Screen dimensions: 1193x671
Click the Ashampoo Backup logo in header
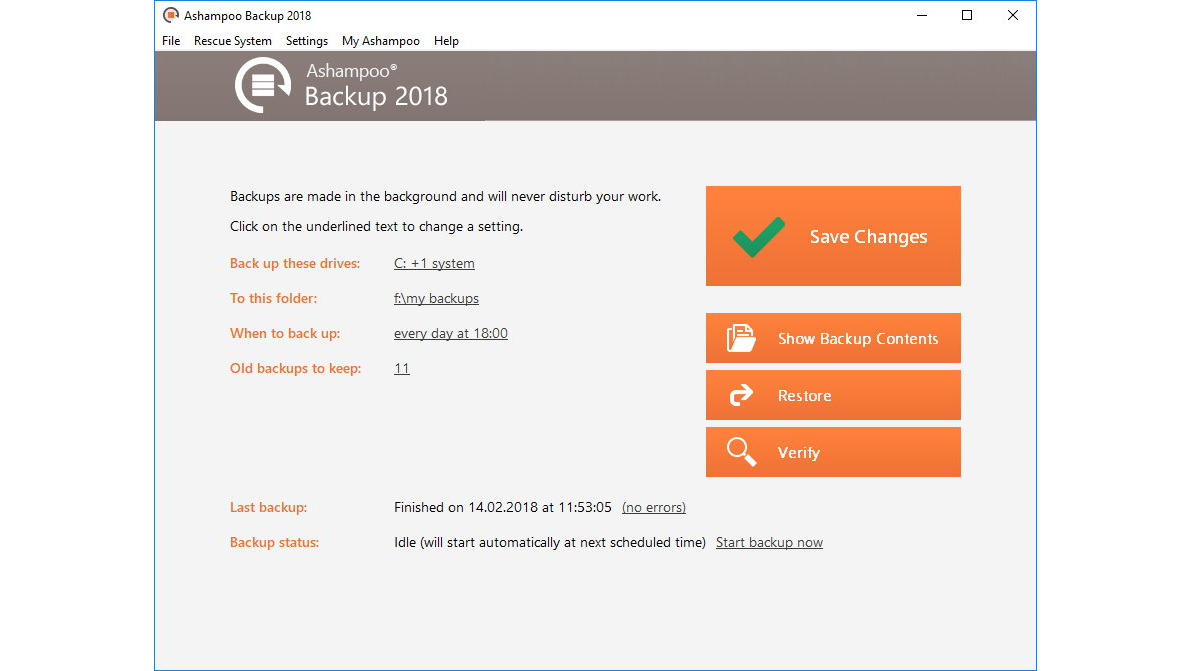(262, 85)
